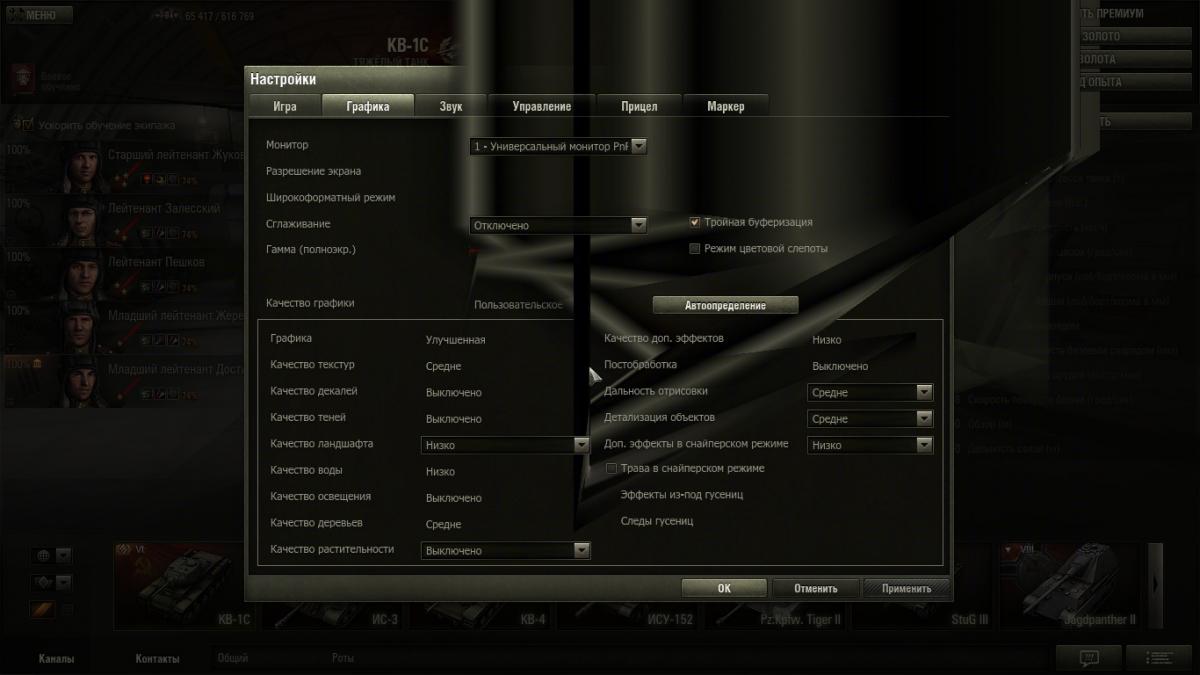This screenshot has width=1200, height=675.
Task: Click the ОПЫТА button in hangar
Action: point(1137,82)
